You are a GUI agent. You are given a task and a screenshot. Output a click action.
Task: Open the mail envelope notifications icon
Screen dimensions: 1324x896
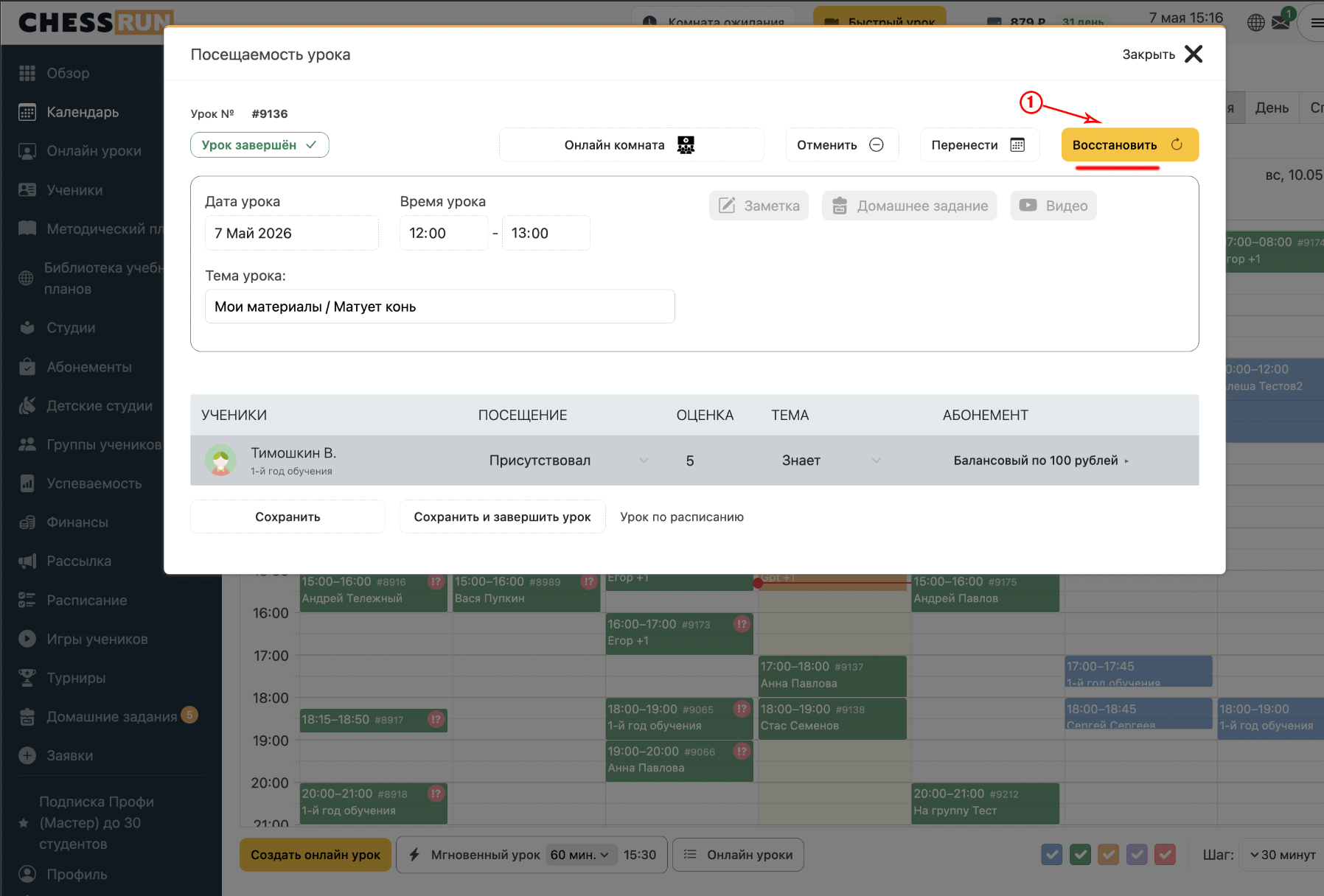(x=1281, y=22)
